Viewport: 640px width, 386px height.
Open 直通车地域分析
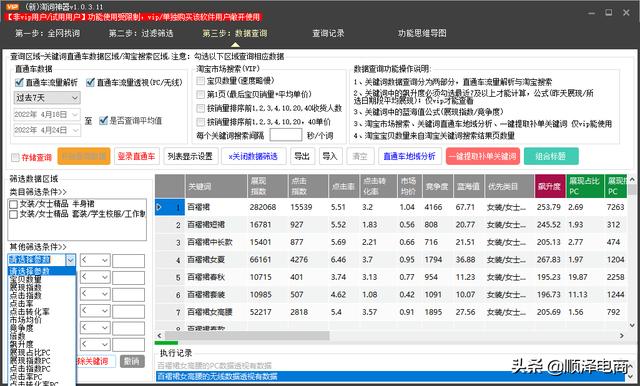point(409,156)
